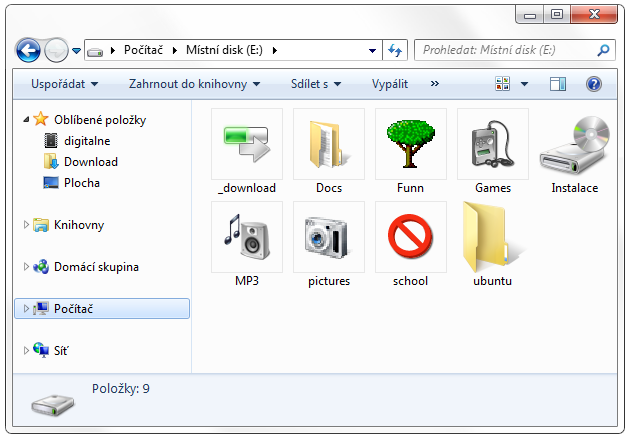Select the Games controller icon

click(493, 144)
